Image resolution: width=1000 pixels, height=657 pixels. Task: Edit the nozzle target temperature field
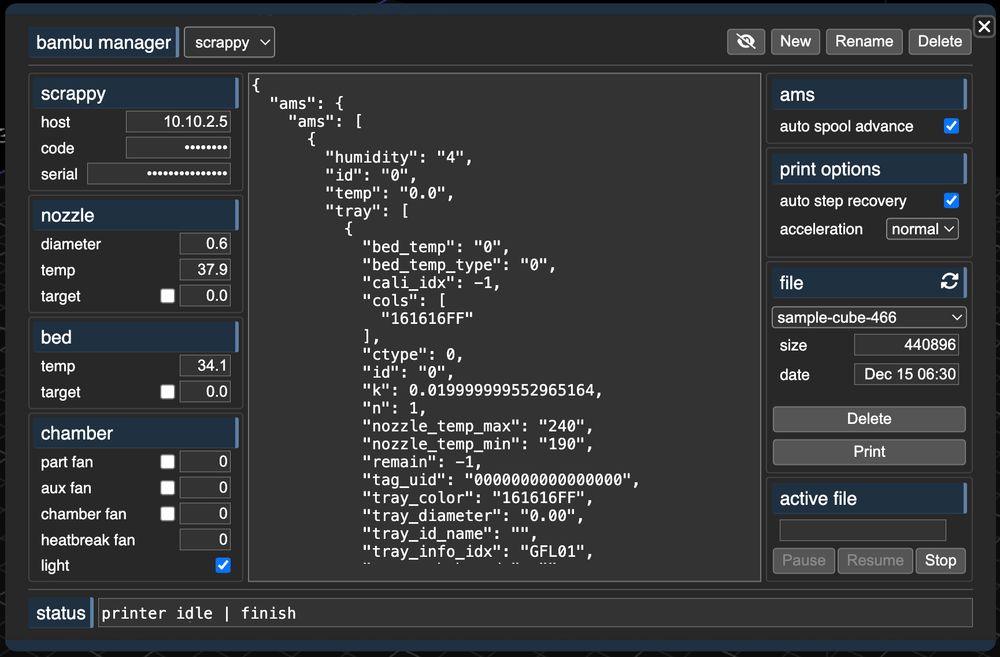(205, 295)
